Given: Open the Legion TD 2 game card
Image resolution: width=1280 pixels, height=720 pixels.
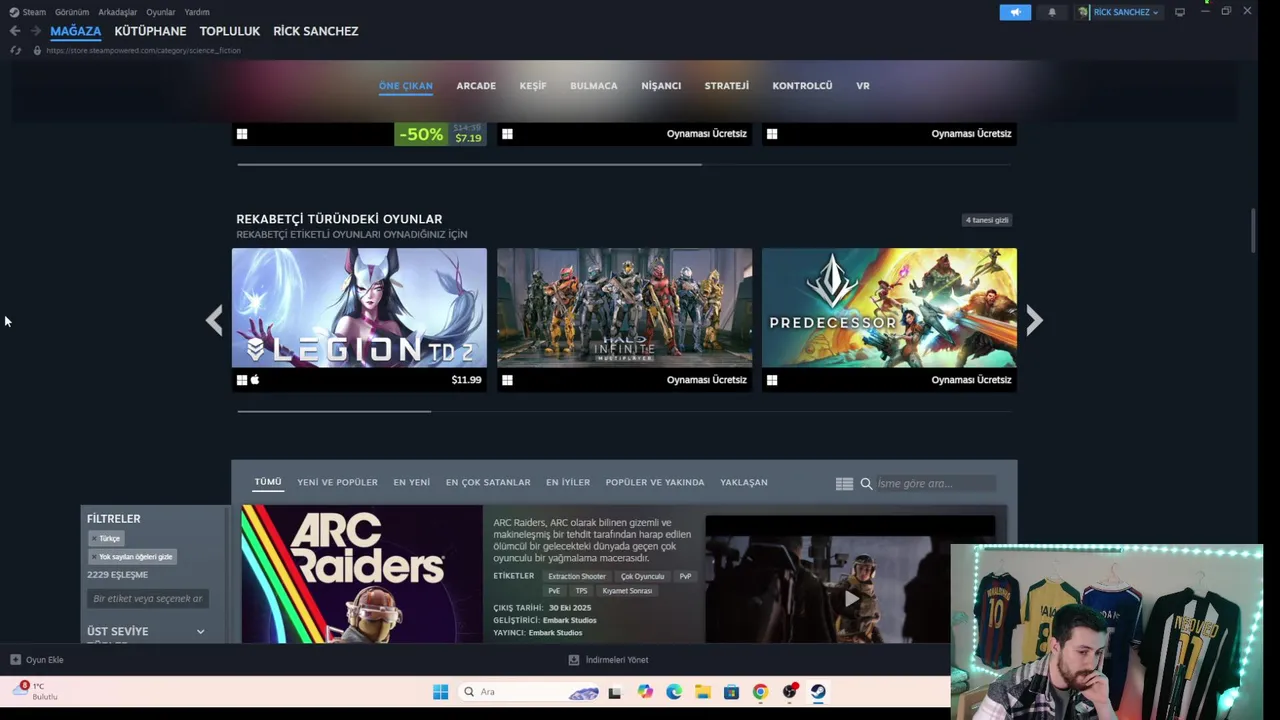Looking at the screenshot, I should [x=359, y=320].
